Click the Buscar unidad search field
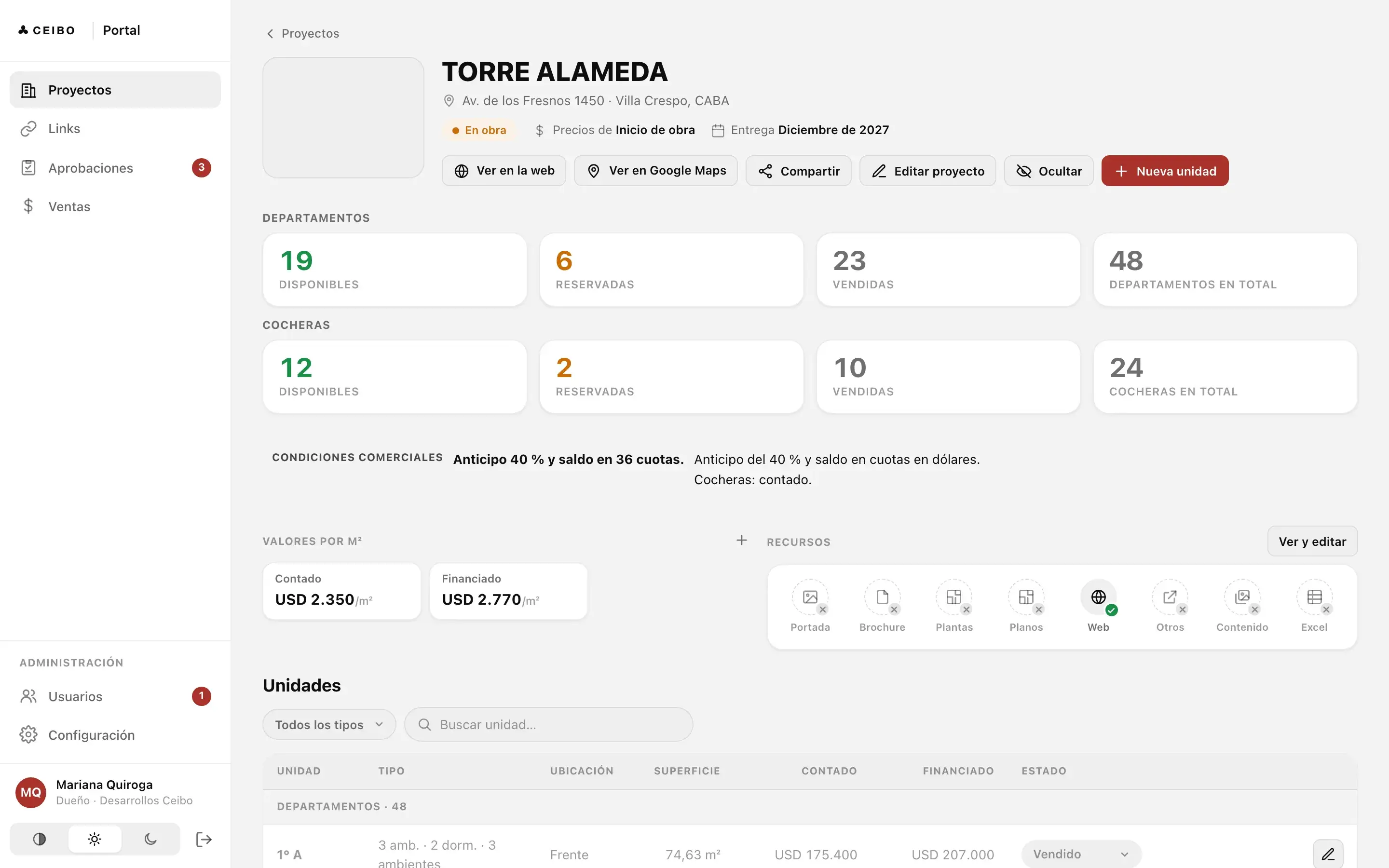Image resolution: width=1389 pixels, height=868 pixels. click(548, 724)
